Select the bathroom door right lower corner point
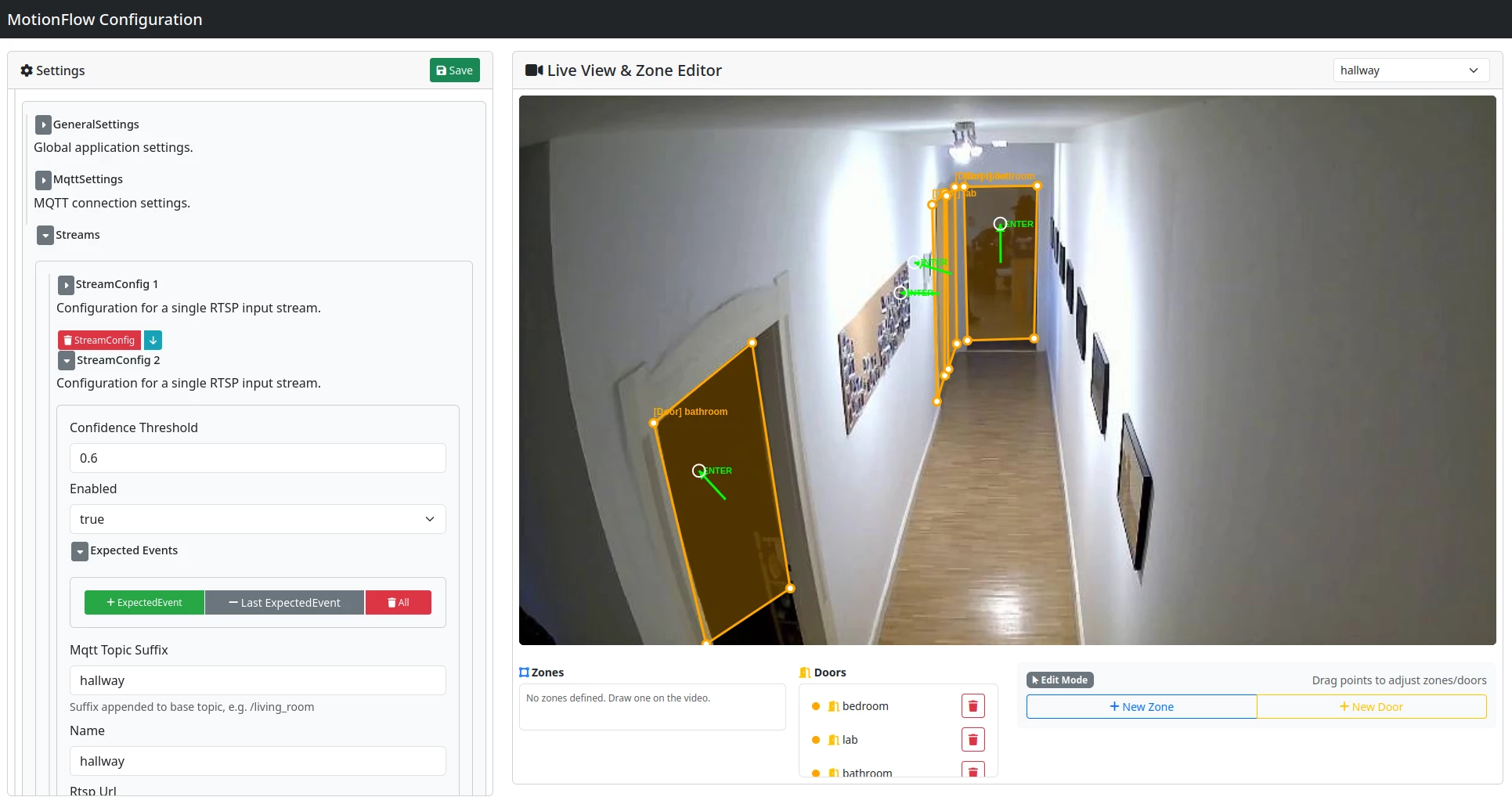Viewport: 1512px width, 797px height. (x=790, y=588)
